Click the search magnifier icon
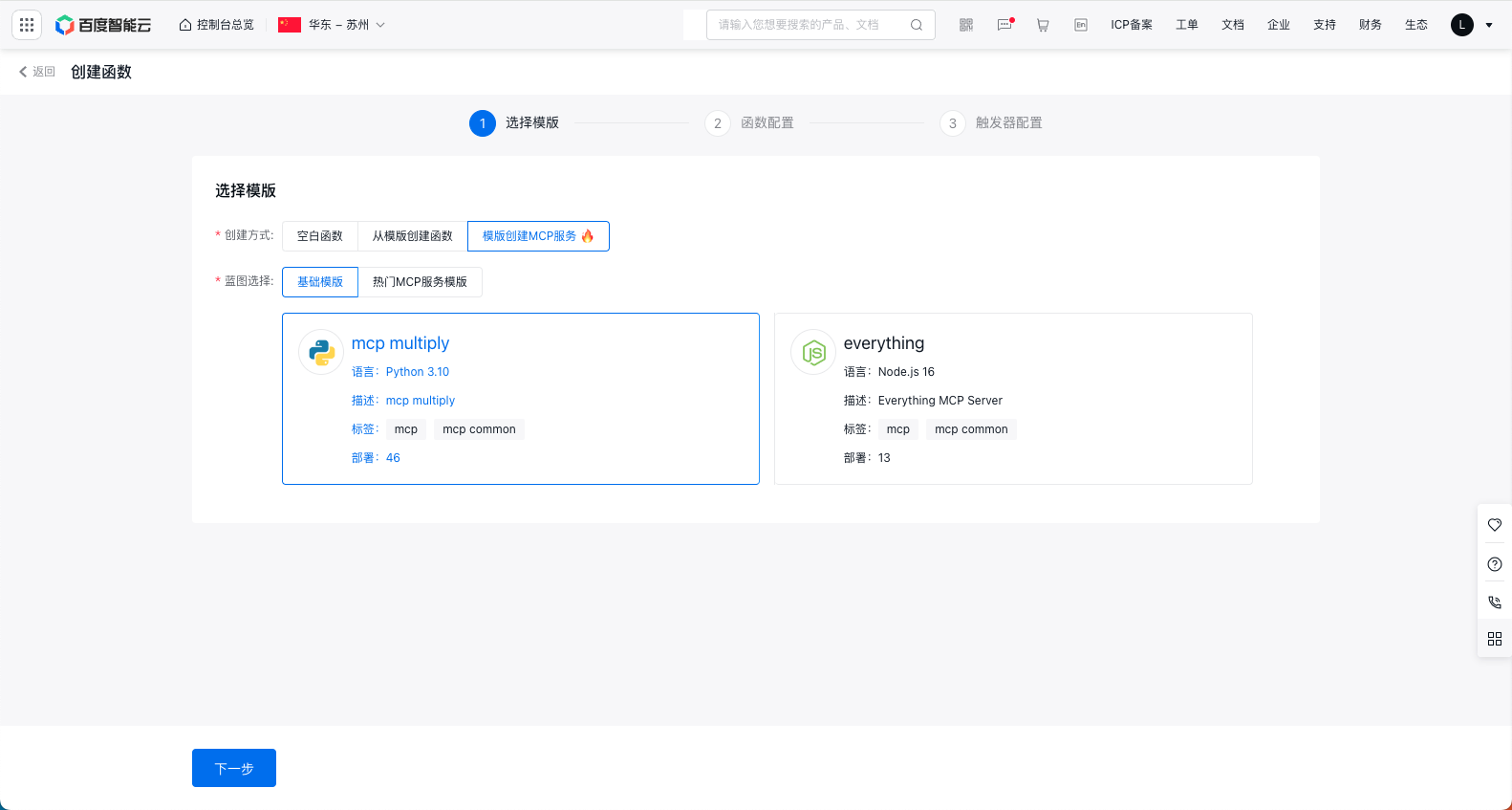Screen dimensions: 1512x810 (917, 25)
